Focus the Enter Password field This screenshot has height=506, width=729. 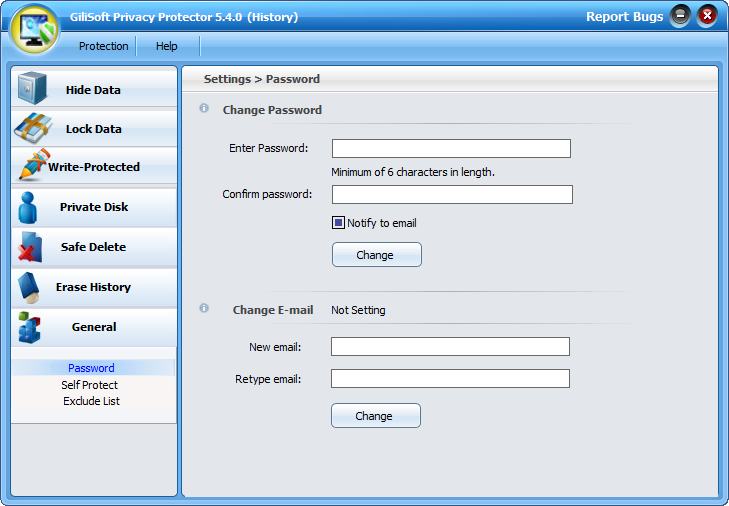click(x=451, y=148)
